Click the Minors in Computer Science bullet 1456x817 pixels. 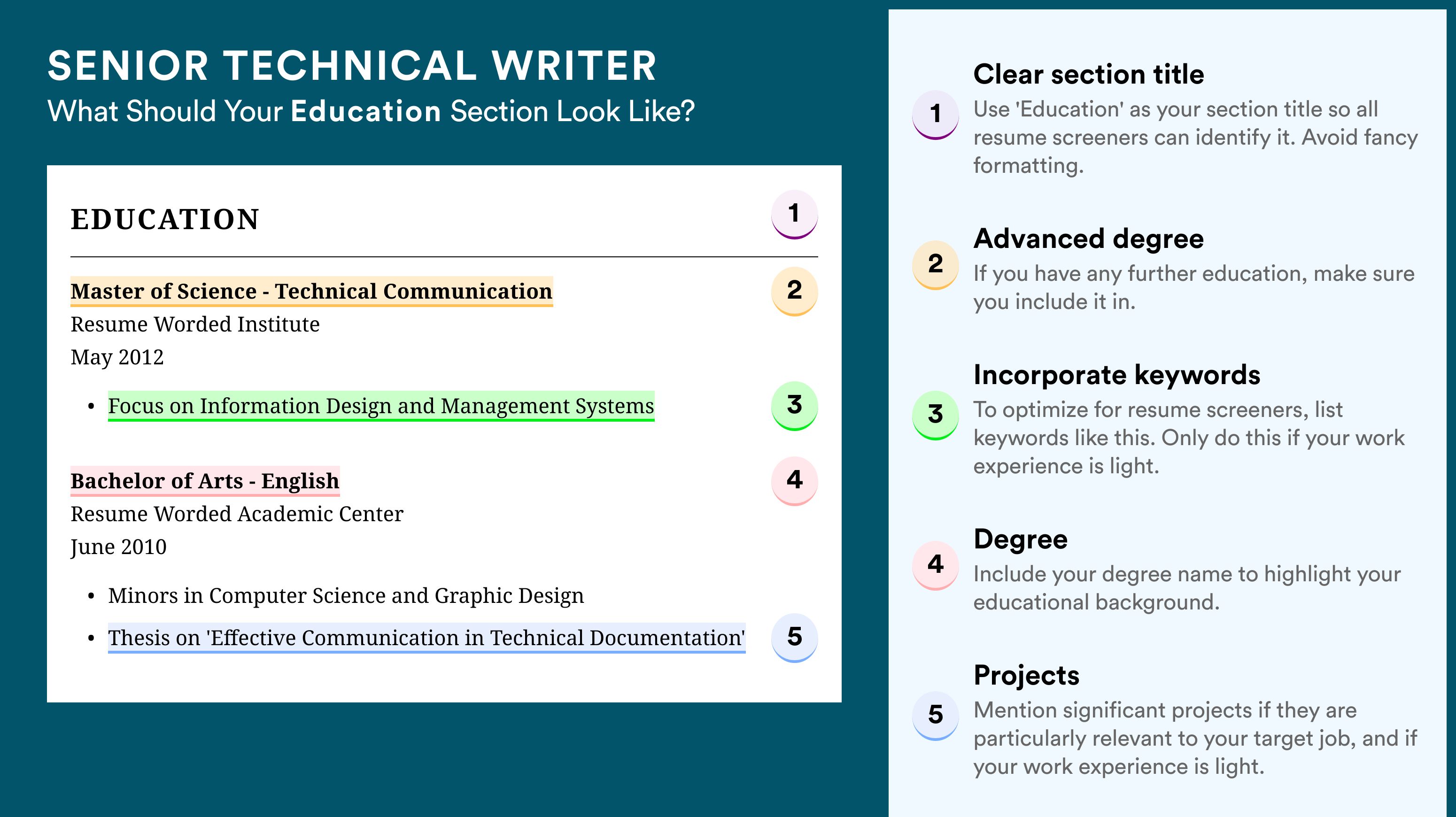coord(346,595)
